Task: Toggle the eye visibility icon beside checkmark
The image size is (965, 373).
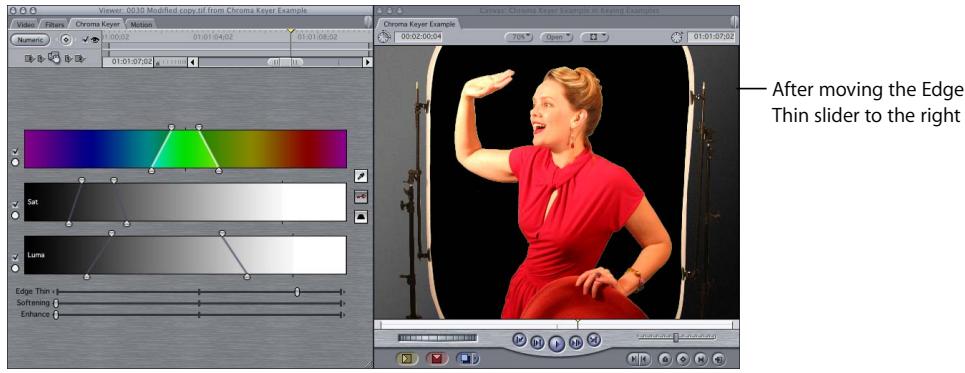Action: (95, 39)
